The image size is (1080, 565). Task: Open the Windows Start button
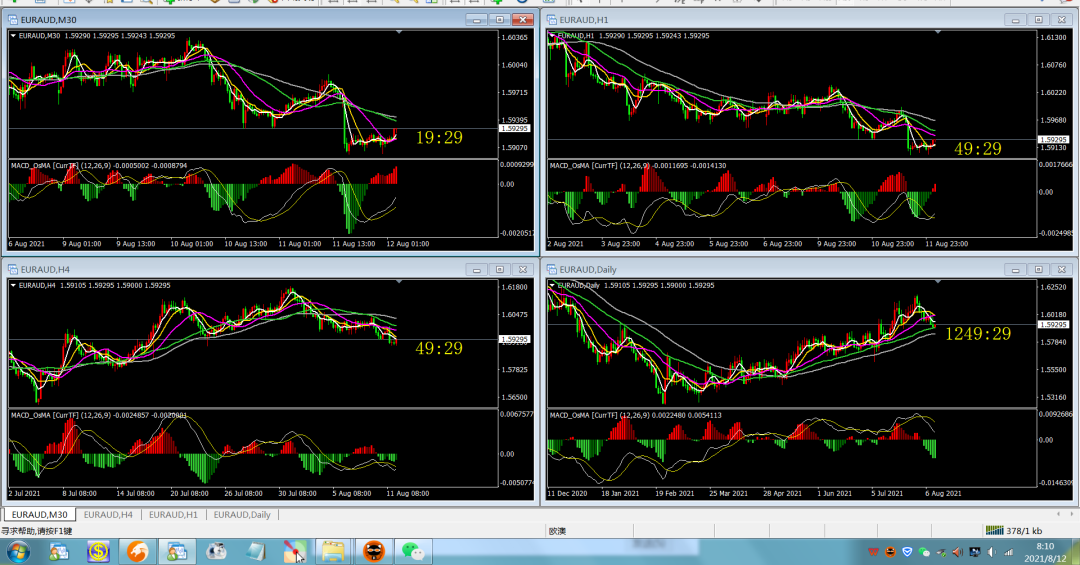point(19,552)
